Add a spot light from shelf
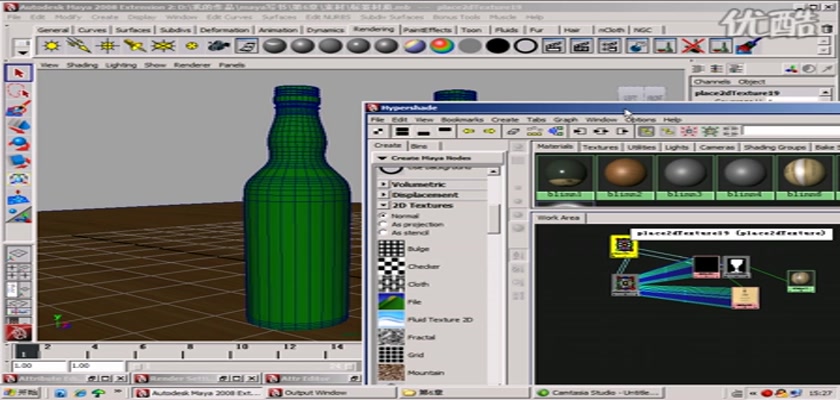Image resolution: width=840 pixels, height=400 pixels. click(x=135, y=46)
